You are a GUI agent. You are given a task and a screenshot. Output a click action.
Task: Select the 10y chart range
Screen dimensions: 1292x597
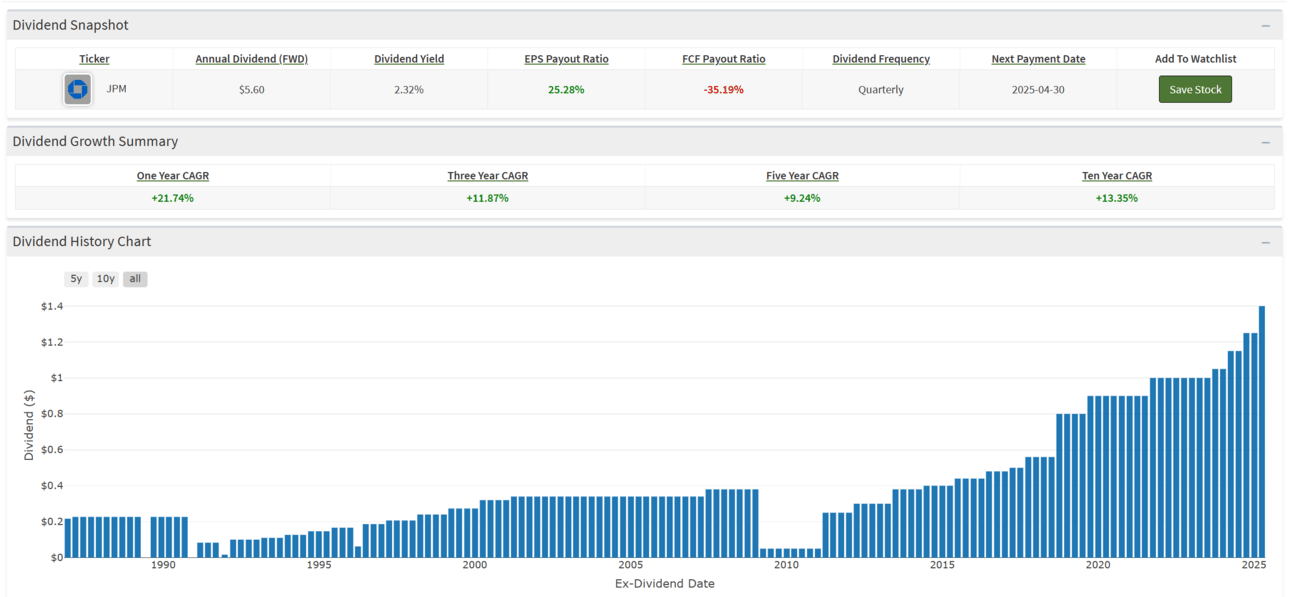click(x=105, y=279)
